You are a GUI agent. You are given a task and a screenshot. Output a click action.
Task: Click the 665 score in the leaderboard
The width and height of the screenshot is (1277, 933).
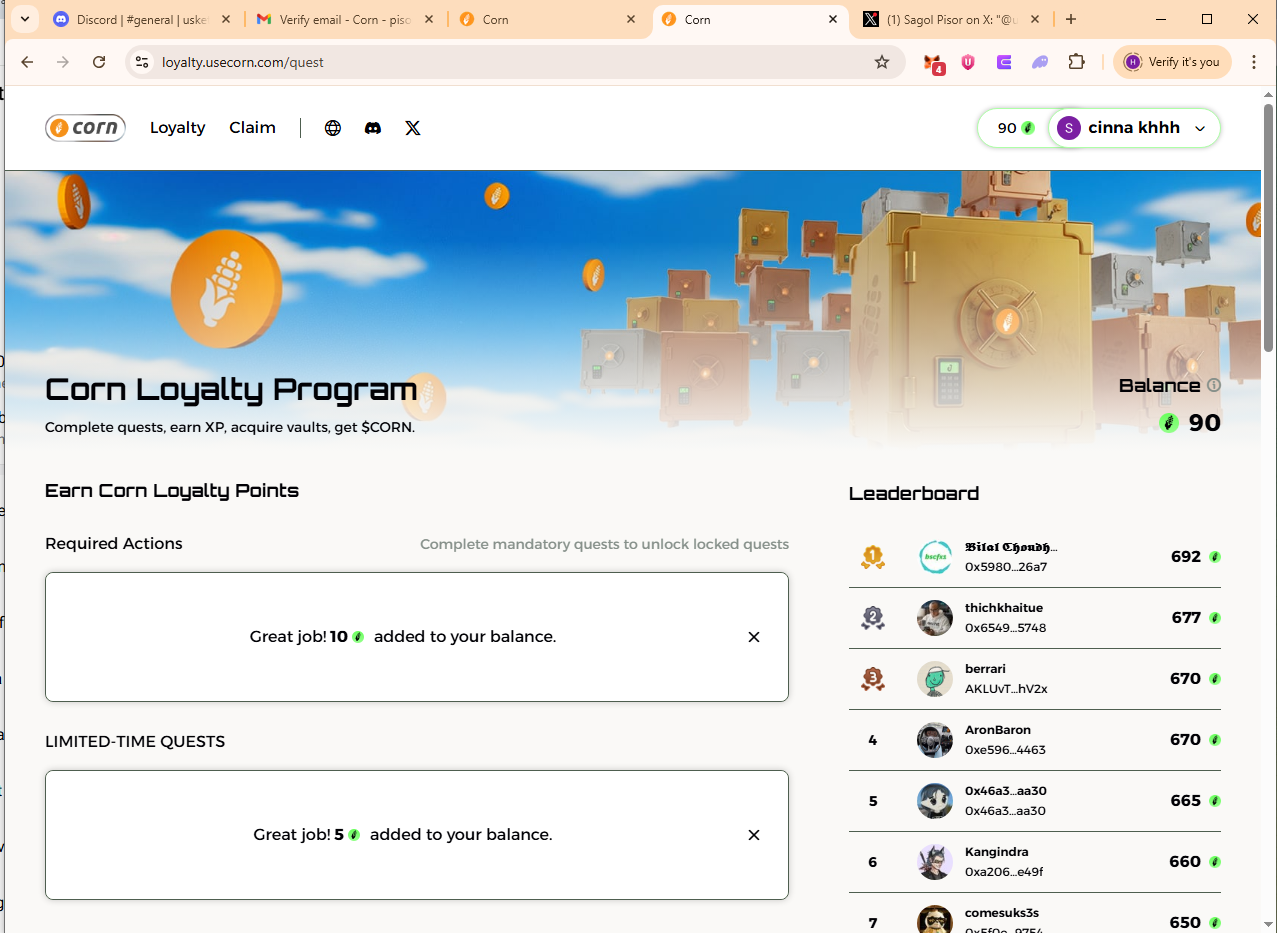click(1186, 801)
